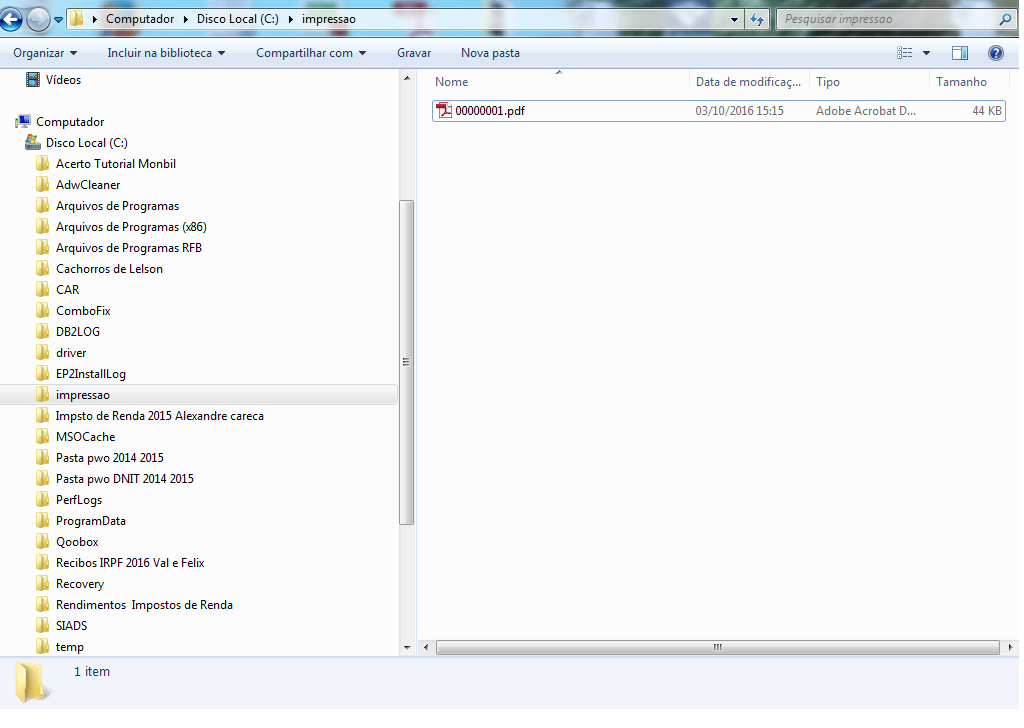1024x728 pixels.
Task: Click the folder icon in address bar
Action: 76,18
